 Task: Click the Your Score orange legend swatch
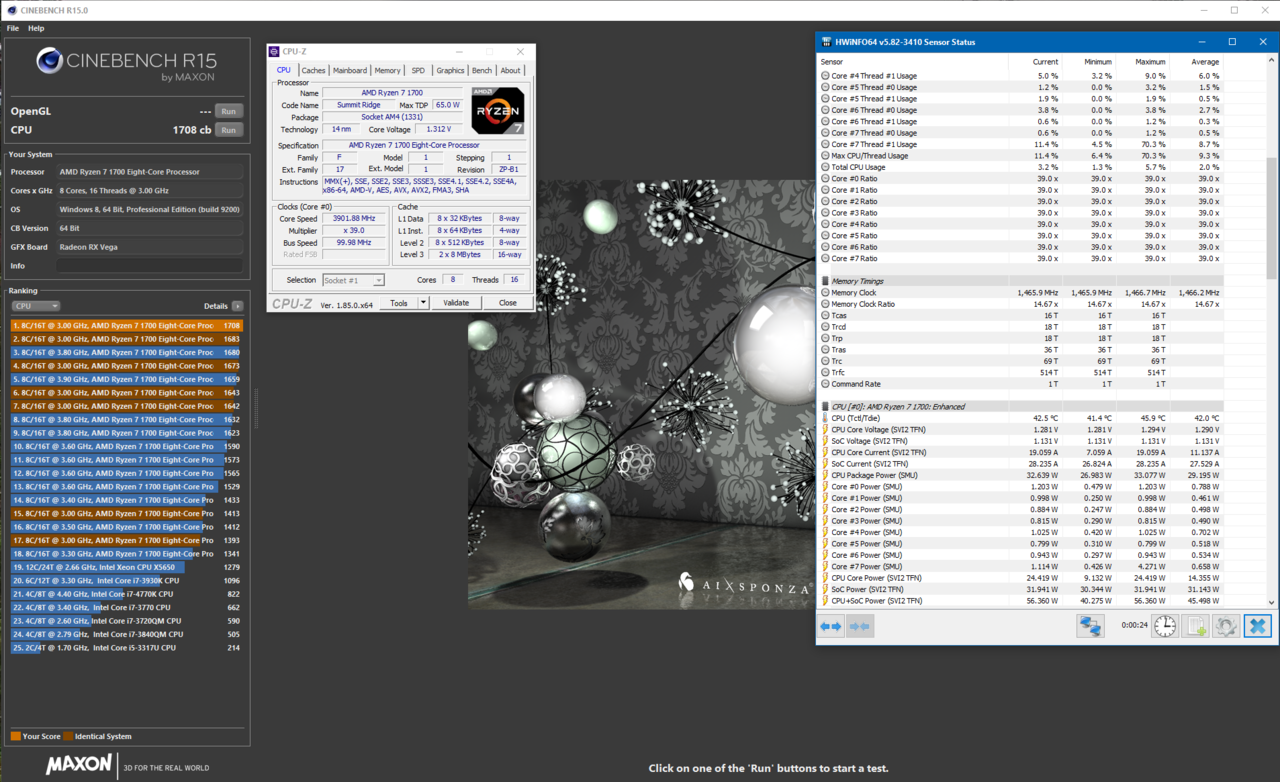coord(16,736)
